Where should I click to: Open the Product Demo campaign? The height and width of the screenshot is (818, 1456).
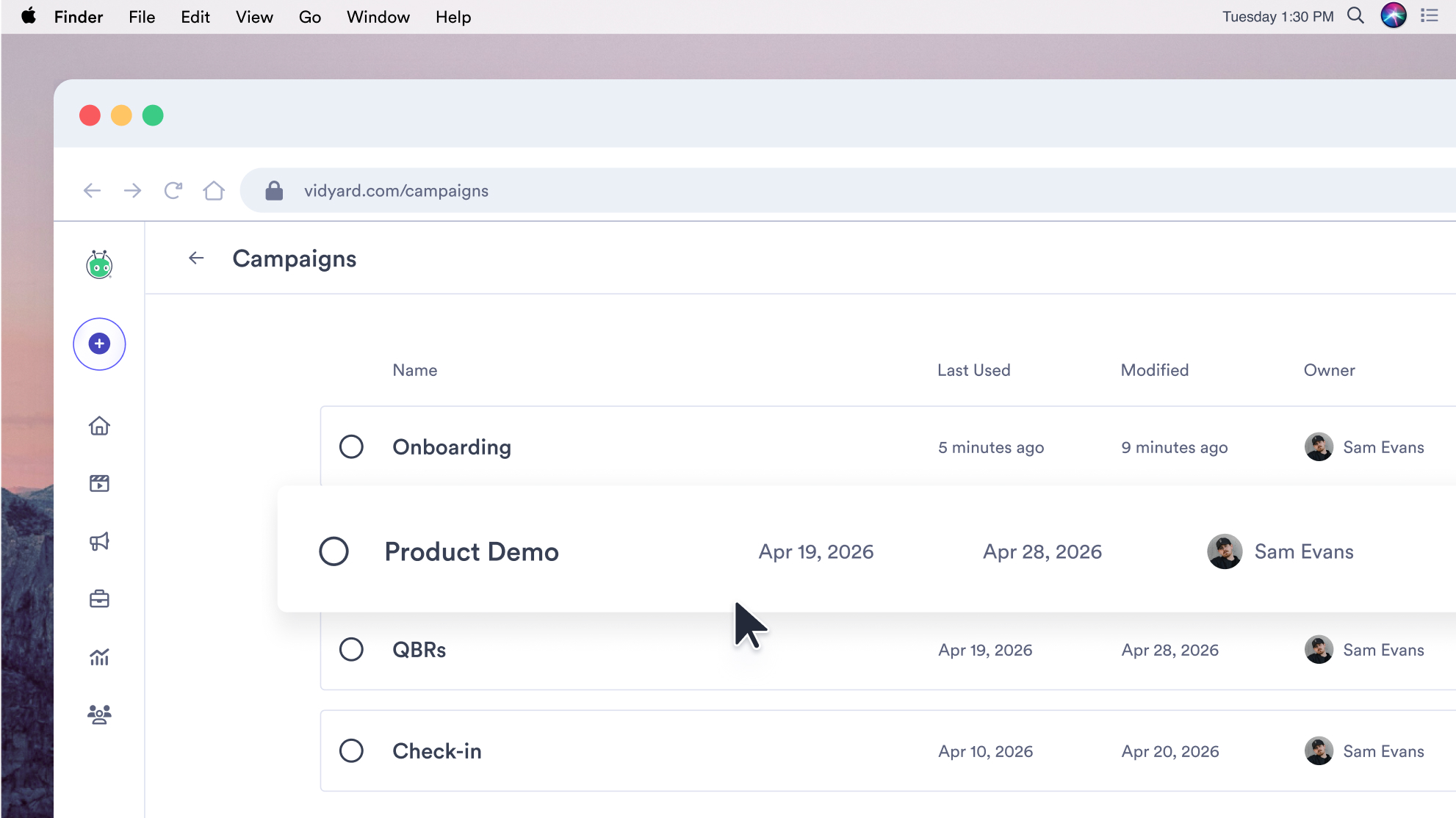[471, 551]
